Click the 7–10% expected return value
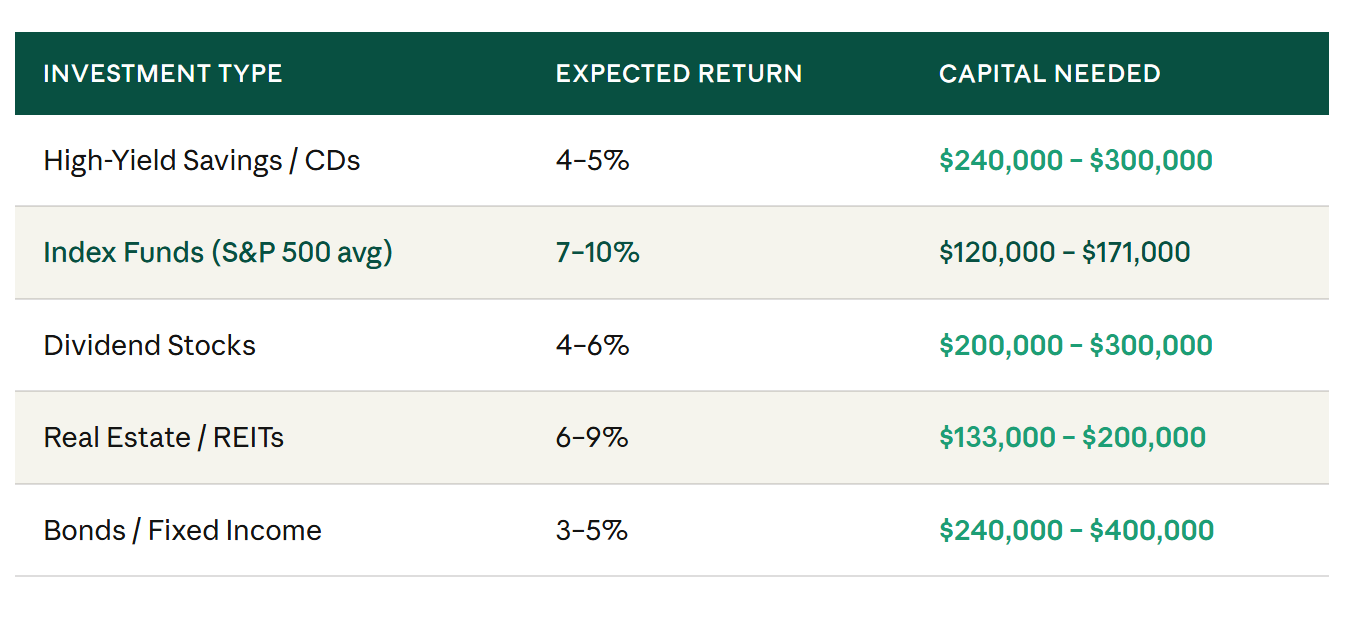This screenshot has width=1366, height=617. 597,252
